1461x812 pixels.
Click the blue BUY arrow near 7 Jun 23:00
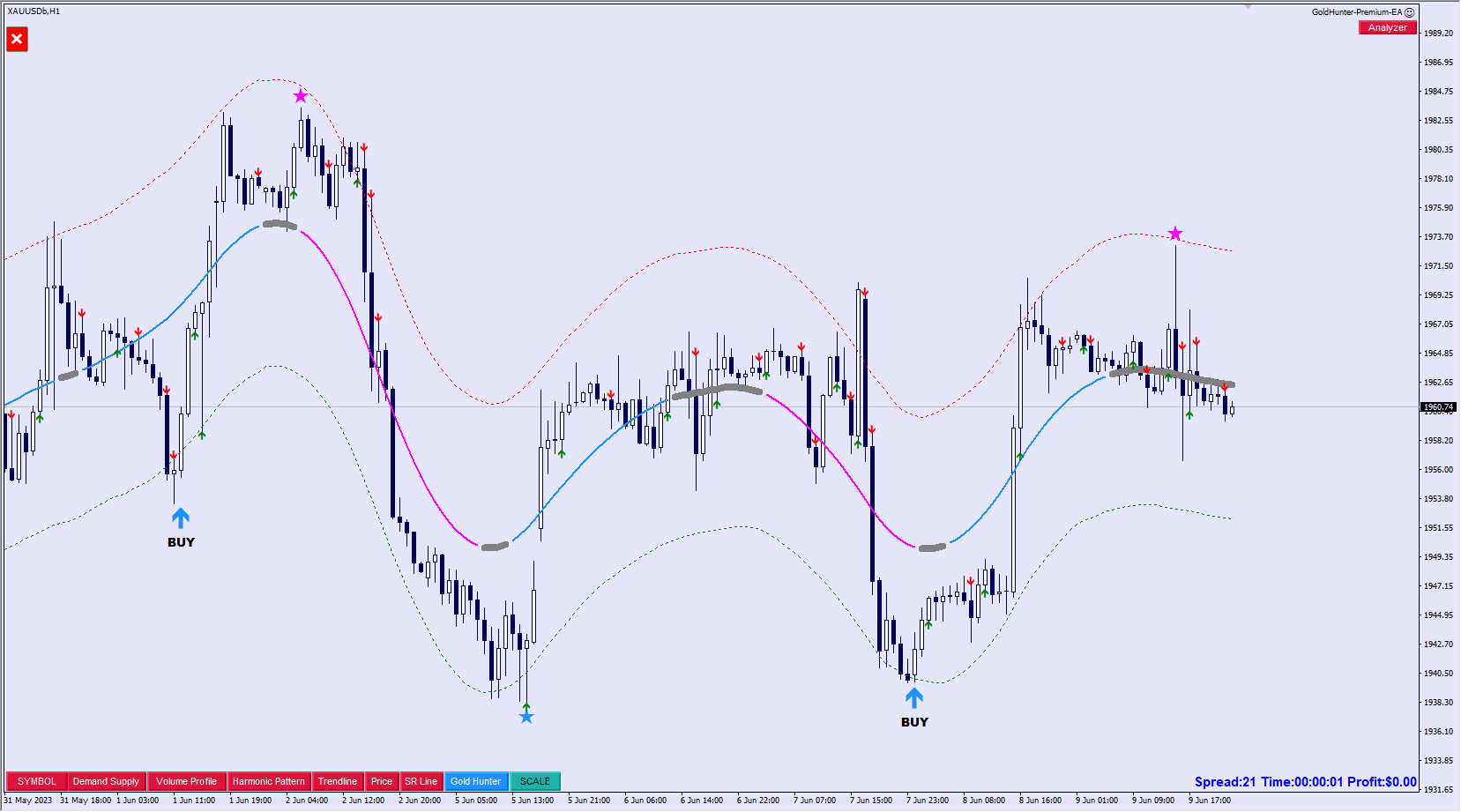click(914, 697)
